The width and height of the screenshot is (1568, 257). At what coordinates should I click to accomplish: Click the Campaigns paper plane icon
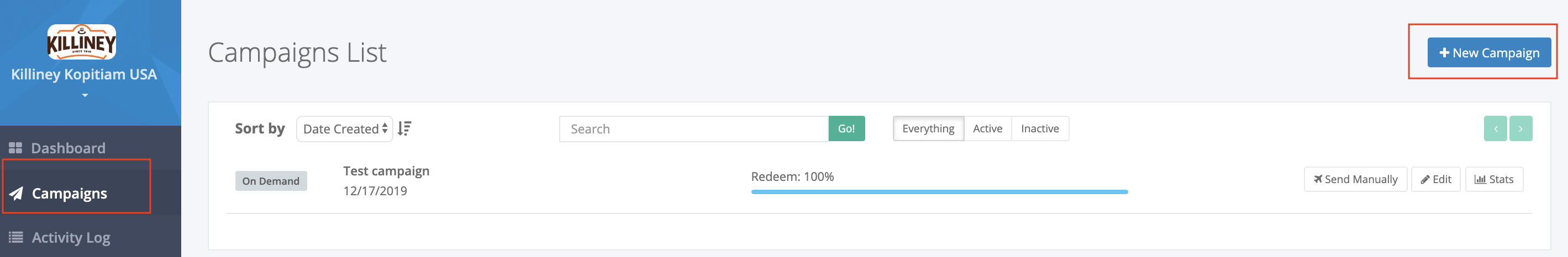pyautogui.click(x=17, y=193)
